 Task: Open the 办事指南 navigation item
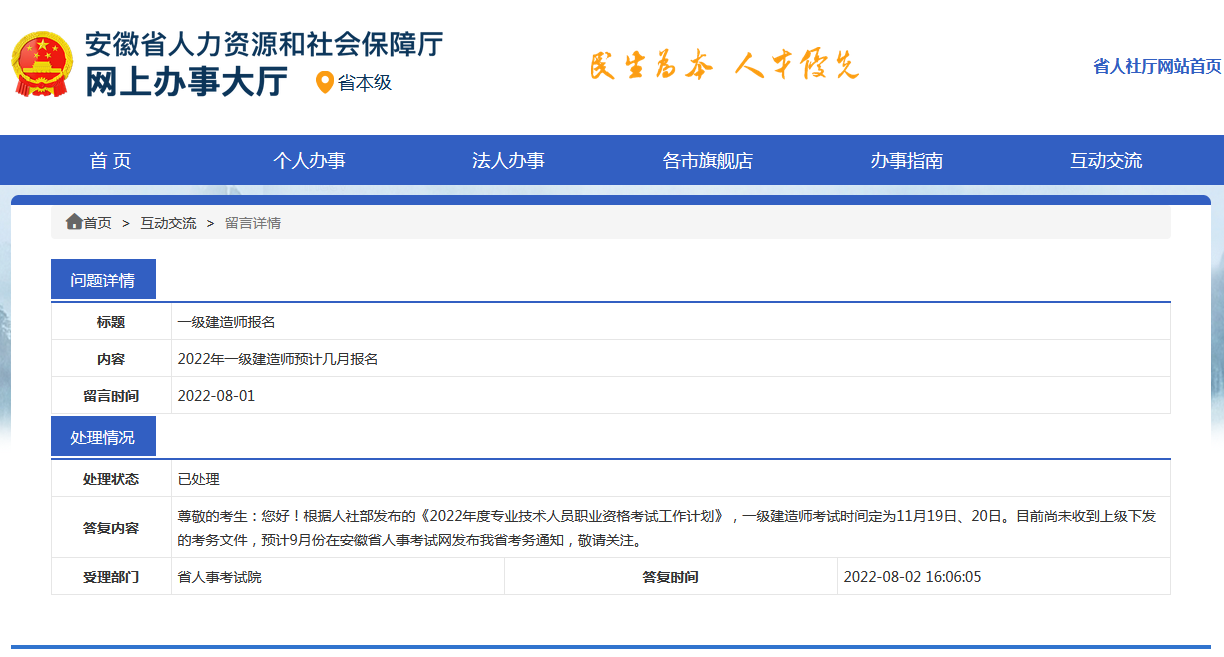click(906, 161)
